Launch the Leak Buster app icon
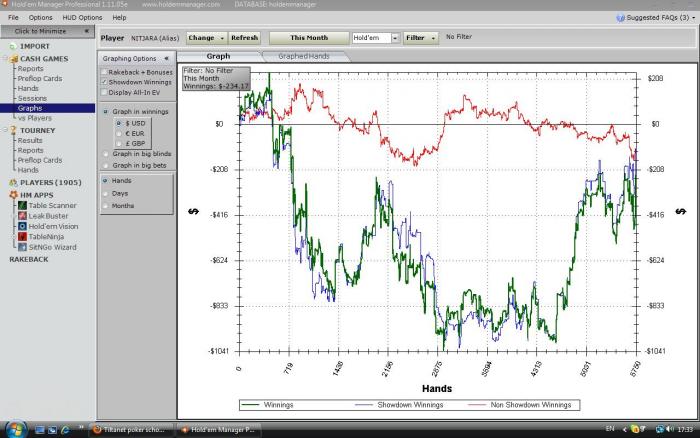This screenshot has height=438, width=700. (x=22, y=216)
